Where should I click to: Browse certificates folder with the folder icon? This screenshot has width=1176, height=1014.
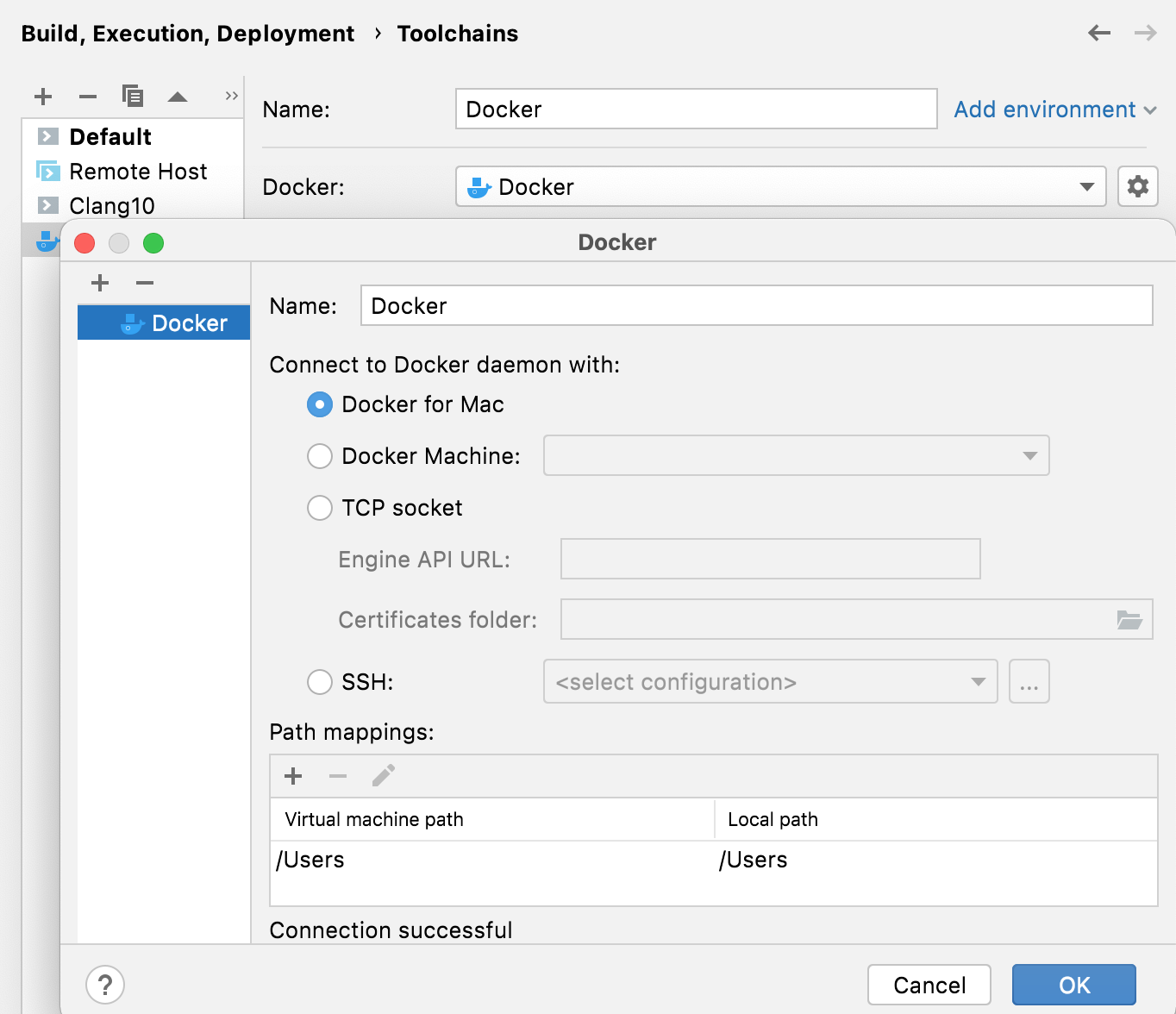[x=1129, y=619]
